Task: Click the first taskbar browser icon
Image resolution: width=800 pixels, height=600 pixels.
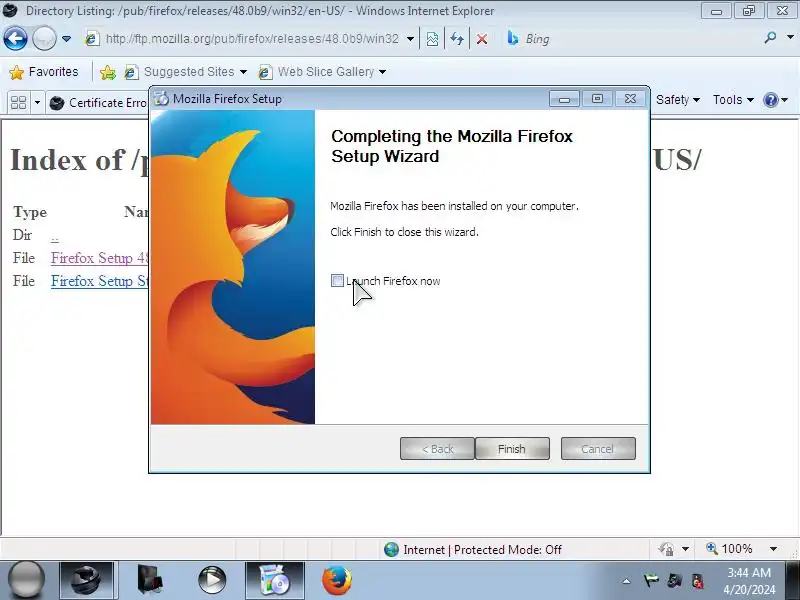Action: [x=89, y=581]
